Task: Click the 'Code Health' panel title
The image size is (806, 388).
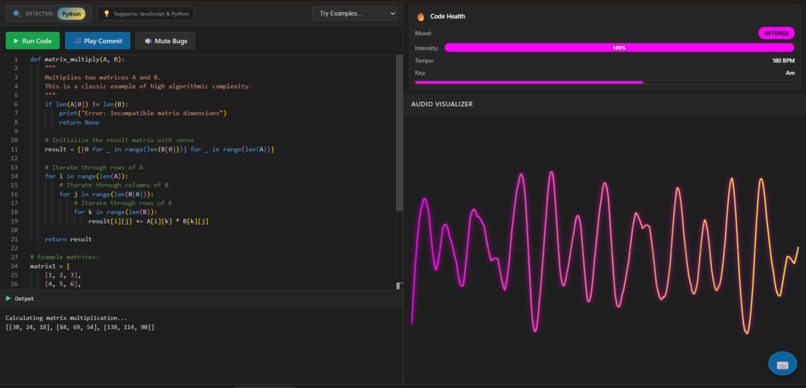Action: point(447,16)
